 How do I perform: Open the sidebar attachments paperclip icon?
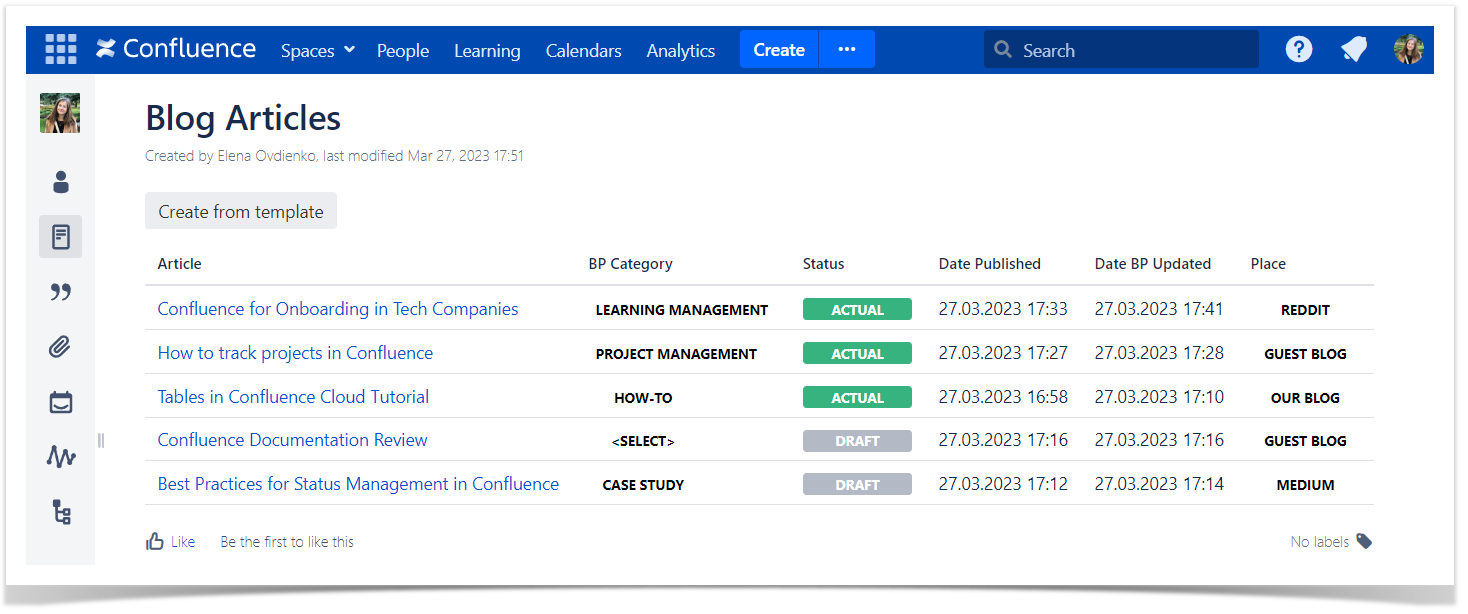[x=61, y=347]
